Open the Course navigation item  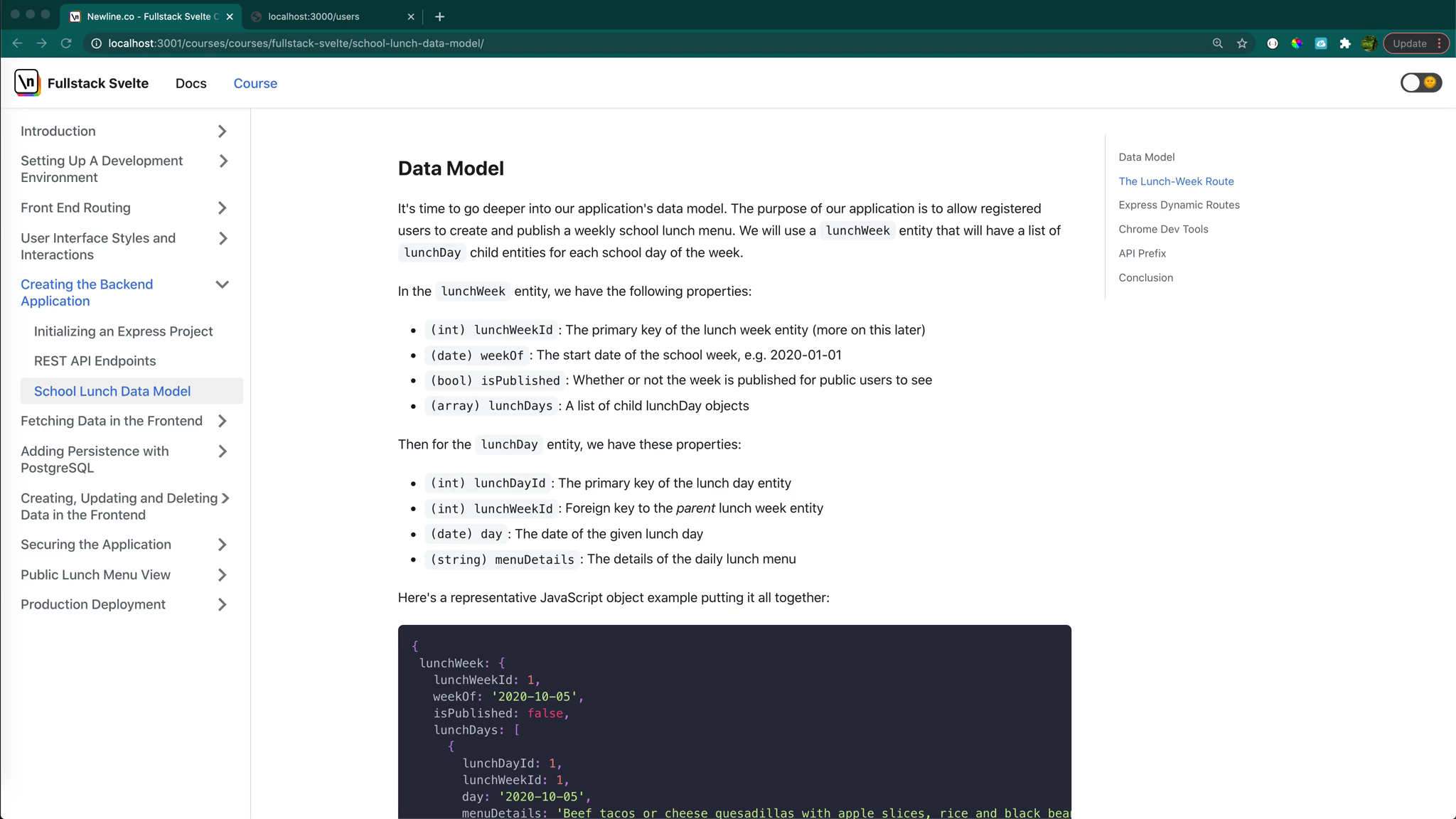[x=255, y=83]
